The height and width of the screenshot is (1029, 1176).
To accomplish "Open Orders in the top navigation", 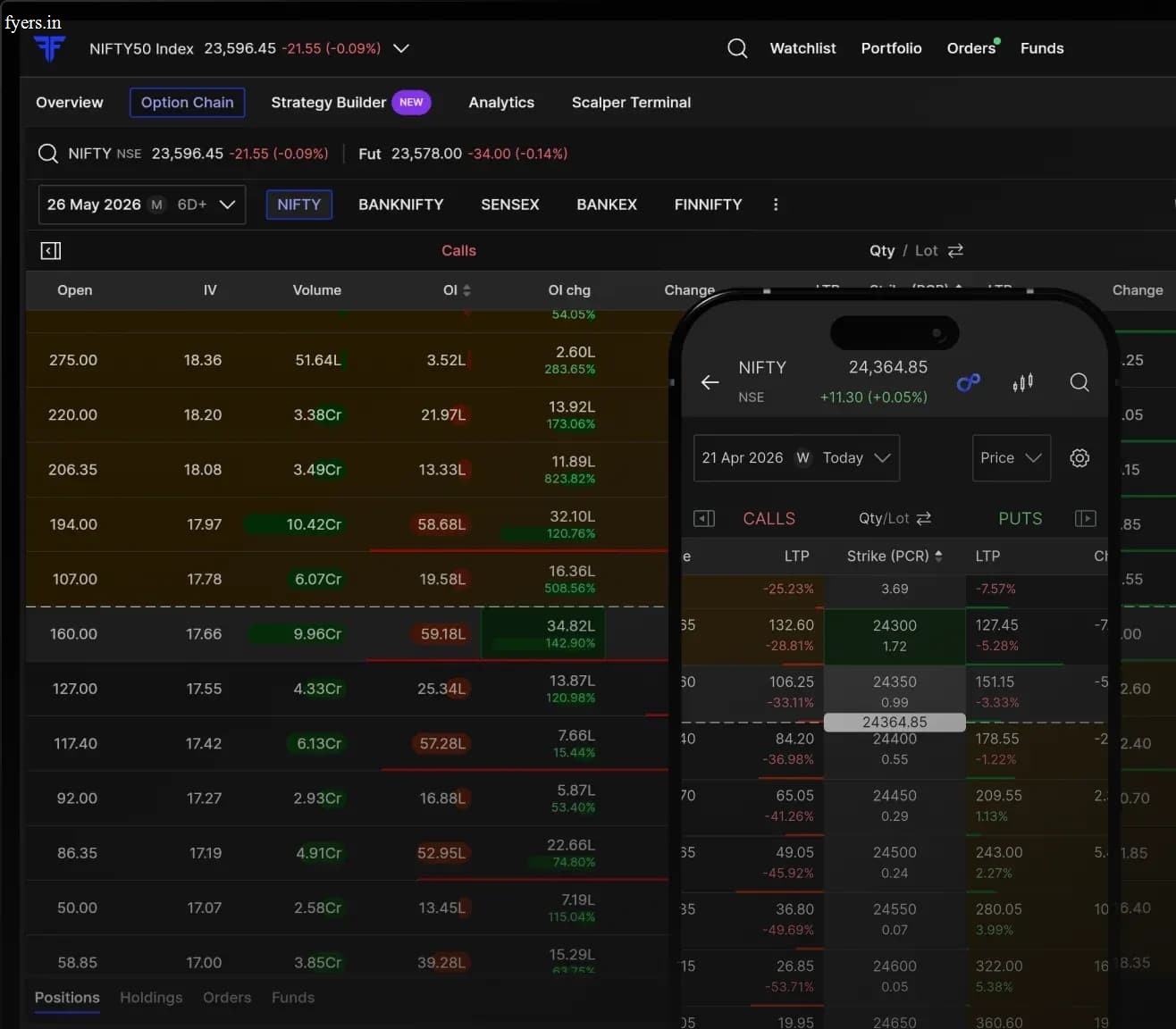I will (971, 48).
